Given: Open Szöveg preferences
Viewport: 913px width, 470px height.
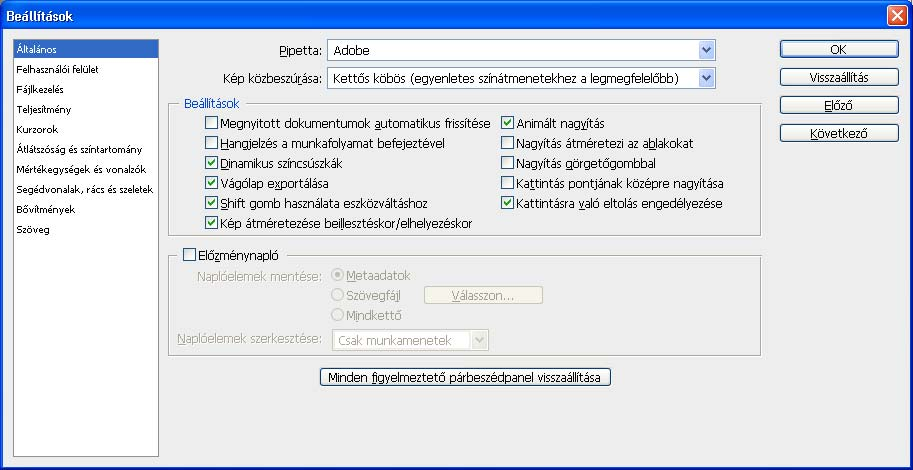Looking at the screenshot, I should 86,229.
